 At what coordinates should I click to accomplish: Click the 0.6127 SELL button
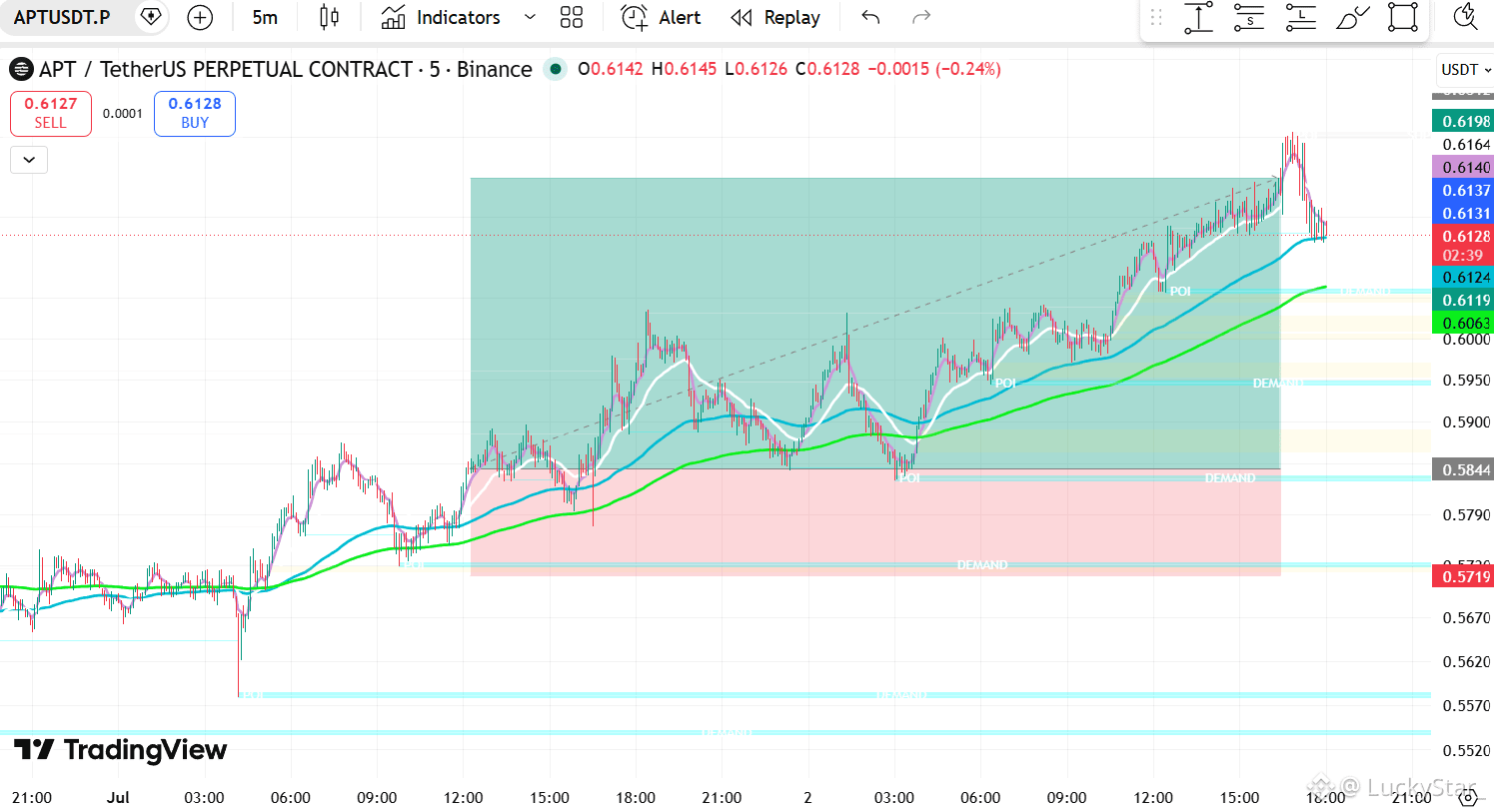(51, 113)
